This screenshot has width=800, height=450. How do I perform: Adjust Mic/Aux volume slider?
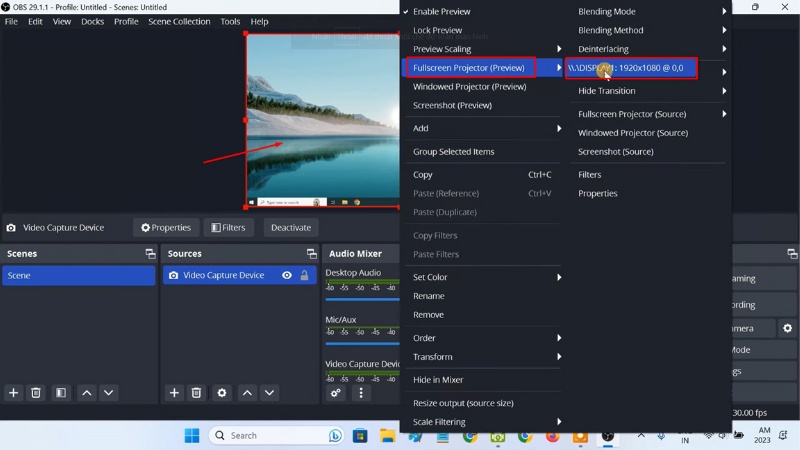point(362,343)
